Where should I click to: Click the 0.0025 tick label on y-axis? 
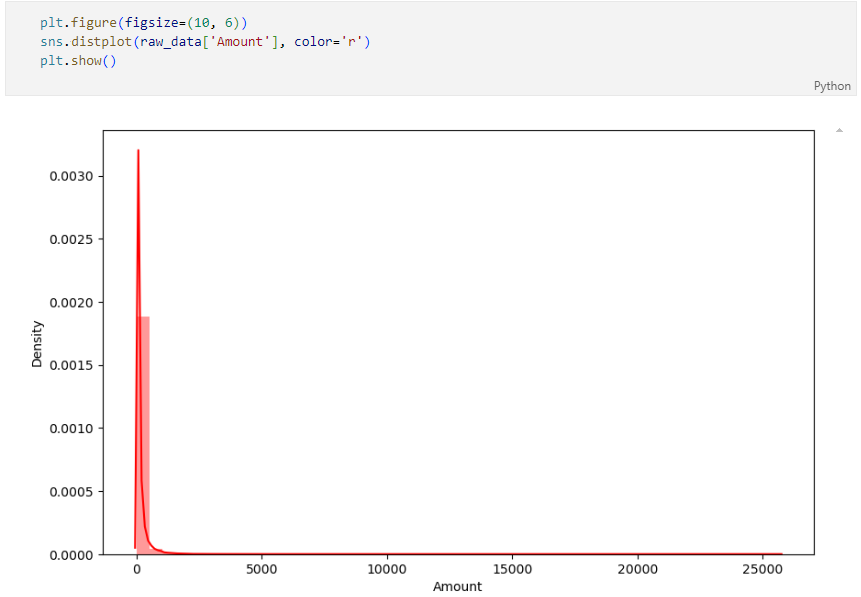71,239
